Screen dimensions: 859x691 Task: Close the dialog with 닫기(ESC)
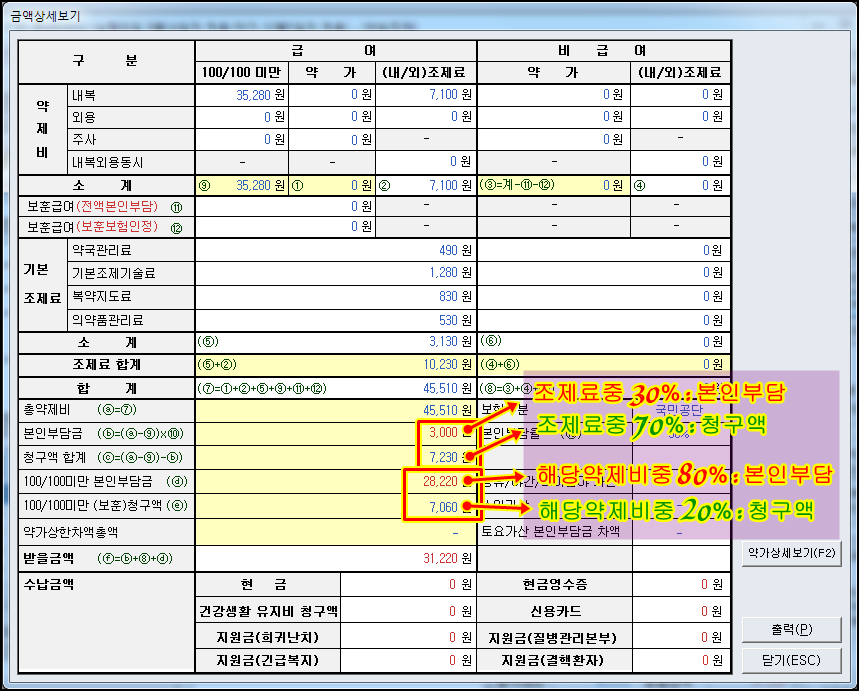[x=791, y=660]
